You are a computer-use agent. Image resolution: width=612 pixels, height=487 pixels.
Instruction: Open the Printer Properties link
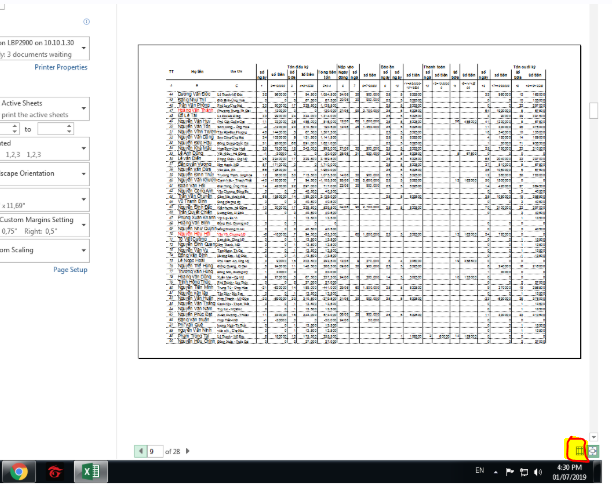click(x=60, y=67)
